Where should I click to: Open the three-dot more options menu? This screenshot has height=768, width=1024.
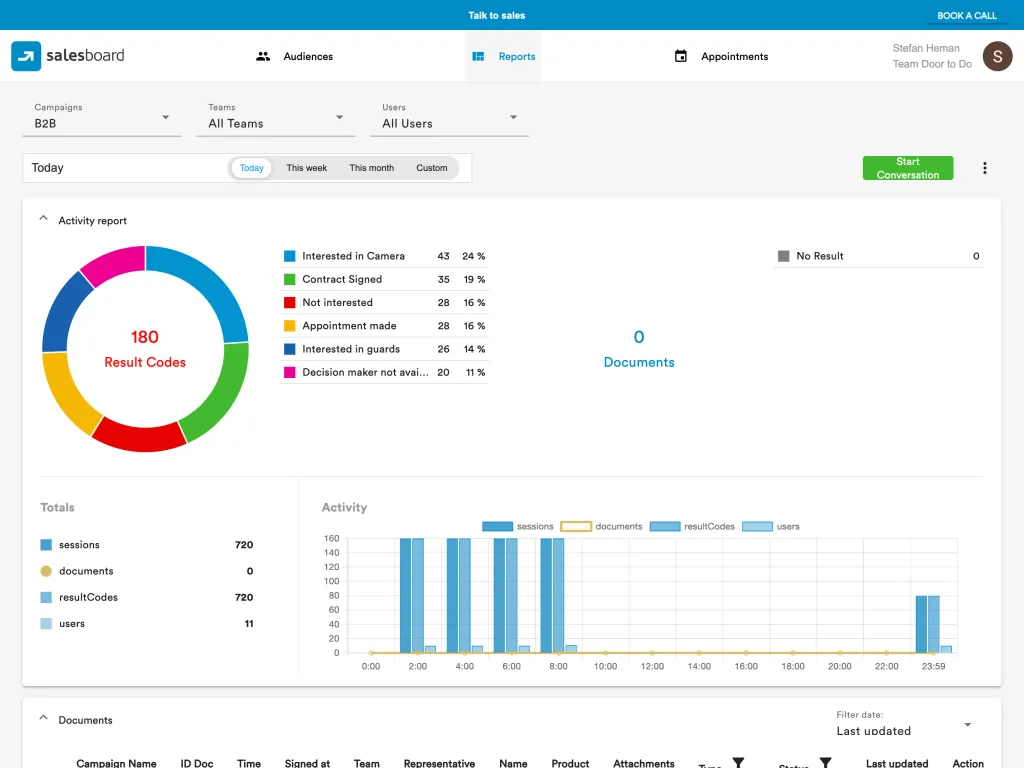pos(985,168)
